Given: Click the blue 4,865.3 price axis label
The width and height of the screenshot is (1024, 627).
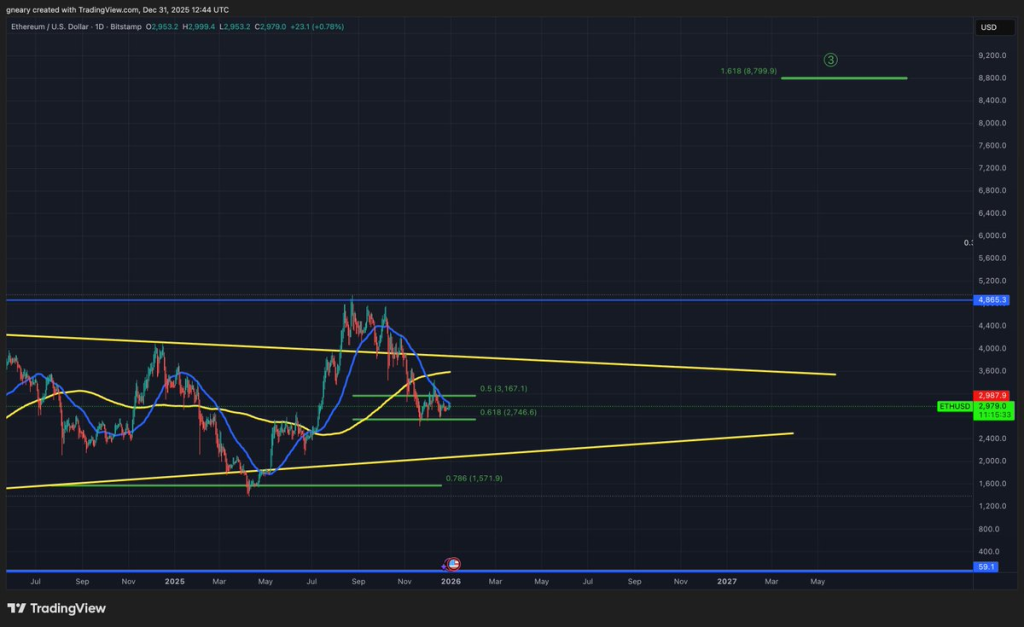Looking at the screenshot, I should pyautogui.click(x=992, y=300).
